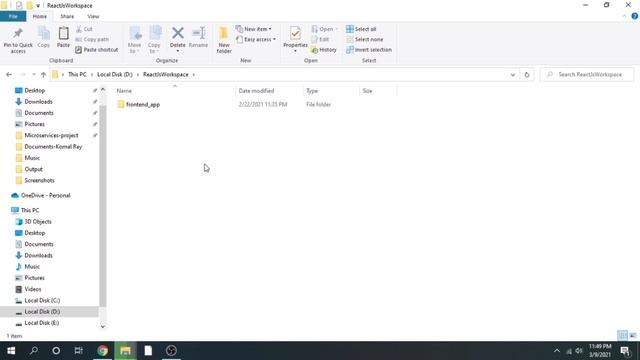Open taskbar Search
The image size is (640, 360).
(34, 351)
